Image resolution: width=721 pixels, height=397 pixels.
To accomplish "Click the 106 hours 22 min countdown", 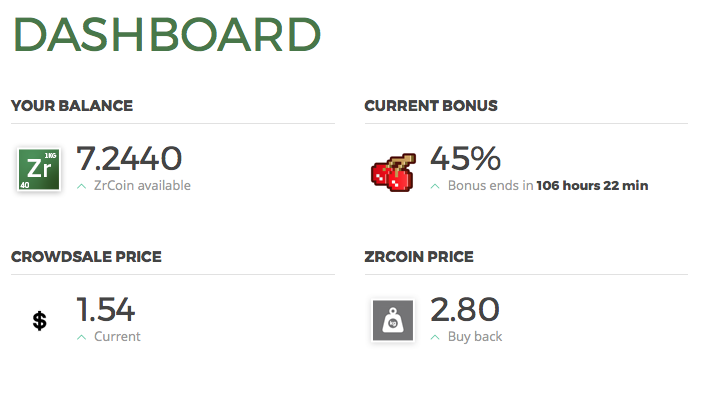I will [592, 186].
